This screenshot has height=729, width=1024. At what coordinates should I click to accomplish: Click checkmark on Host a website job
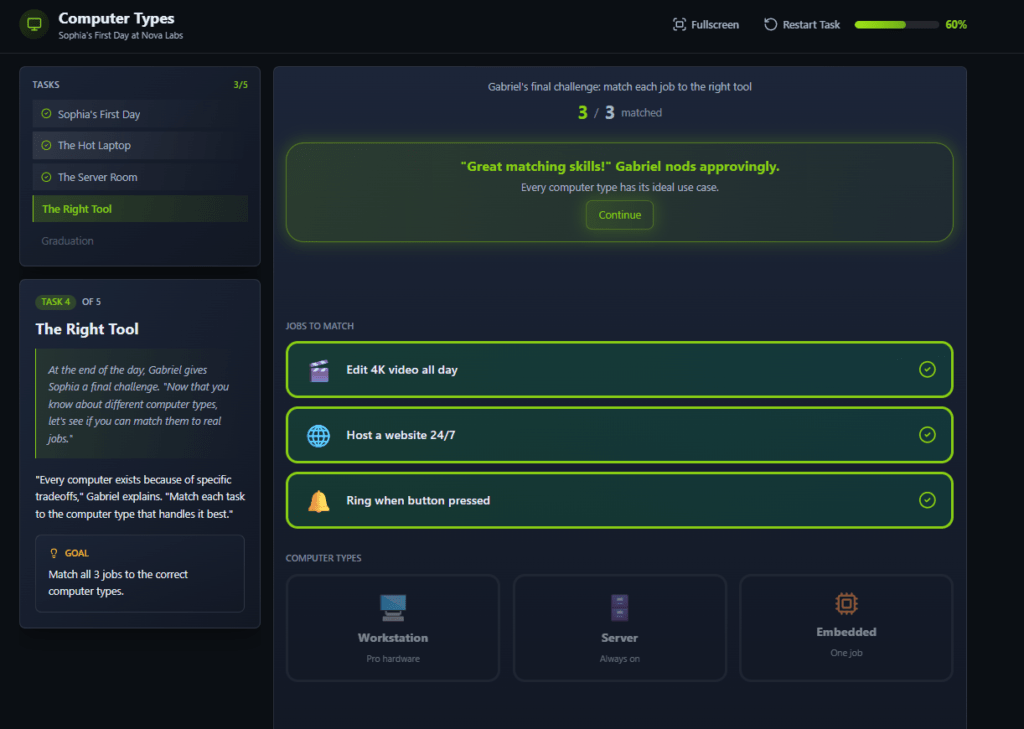pyautogui.click(x=927, y=435)
